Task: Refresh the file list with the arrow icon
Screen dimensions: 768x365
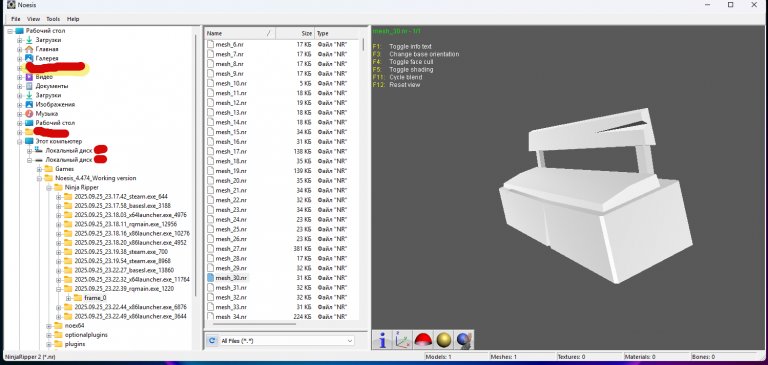Action: tap(212, 341)
